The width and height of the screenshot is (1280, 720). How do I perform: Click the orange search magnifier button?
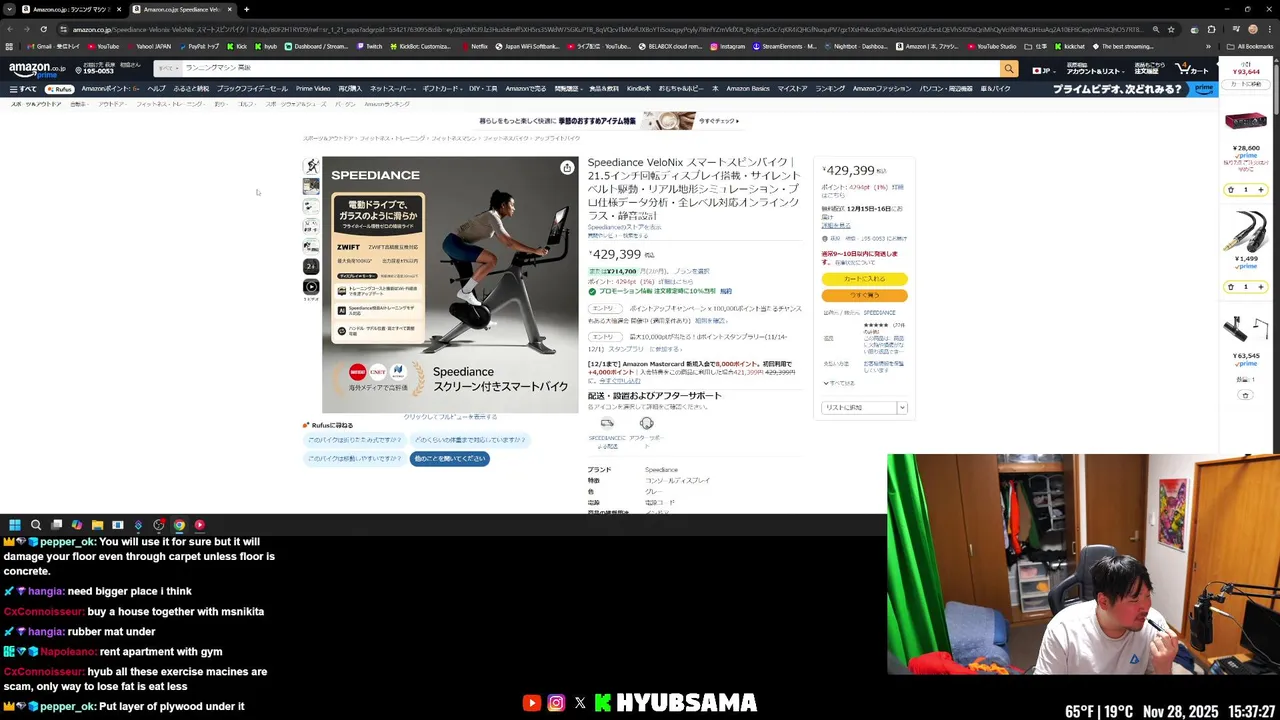click(1009, 69)
